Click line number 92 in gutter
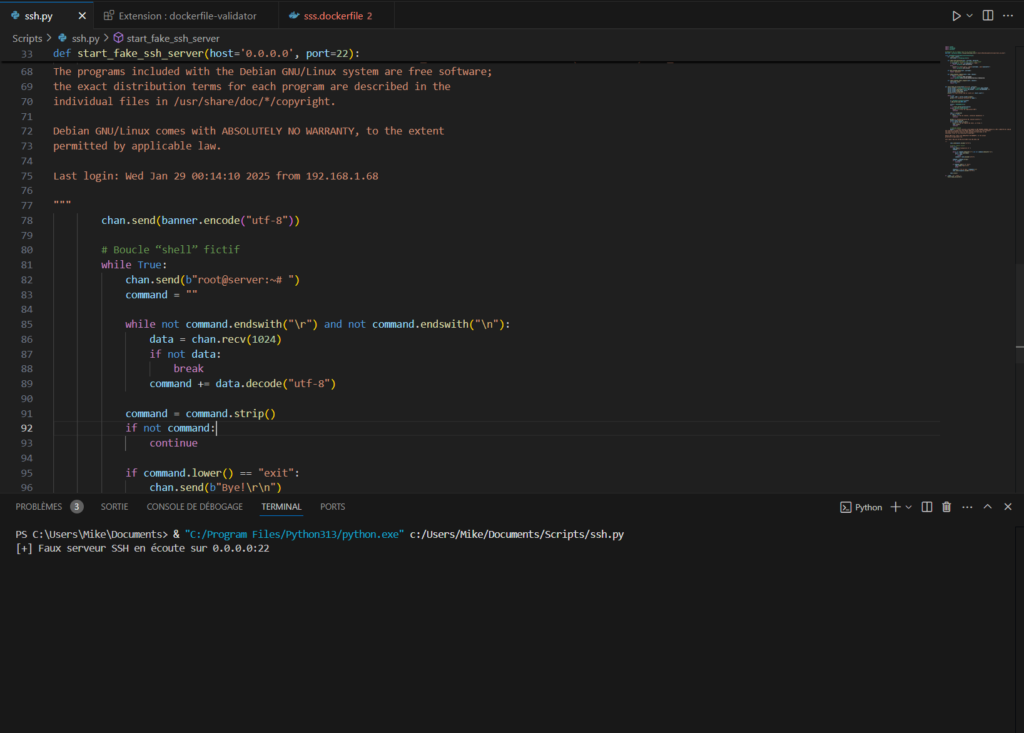The image size is (1024, 733). pos(26,429)
